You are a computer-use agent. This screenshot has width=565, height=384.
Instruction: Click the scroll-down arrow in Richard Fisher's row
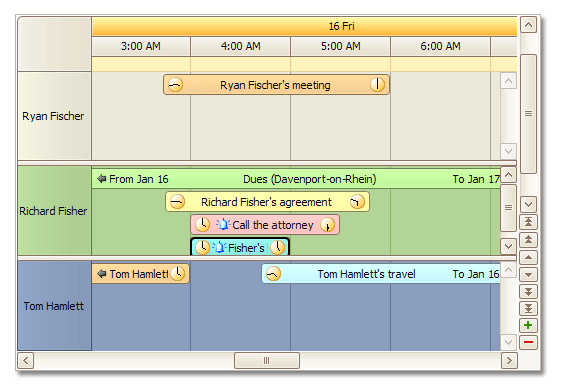point(508,246)
